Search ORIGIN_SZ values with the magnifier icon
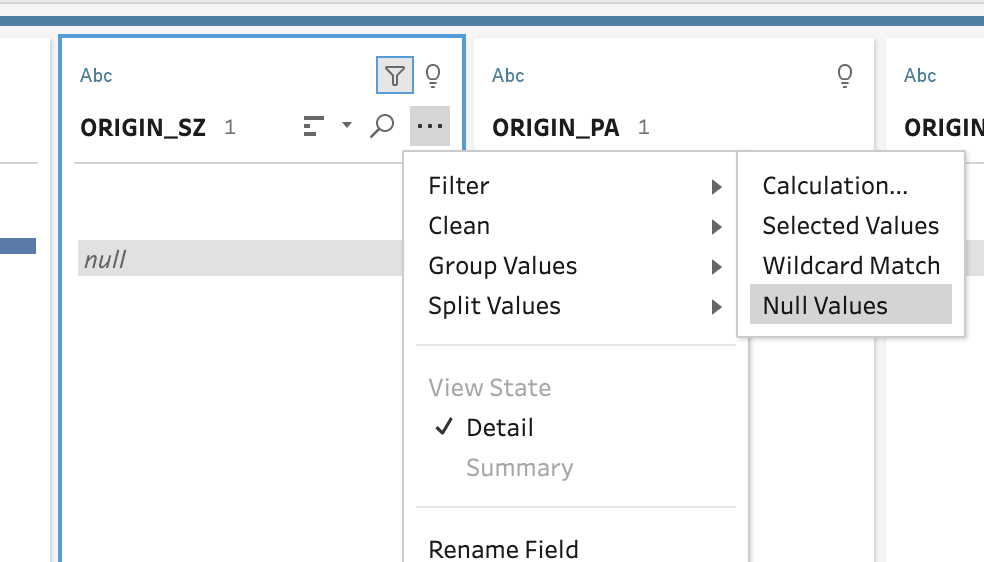The height and width of the screenshot is (562, 984). click(x=382, y=126)
